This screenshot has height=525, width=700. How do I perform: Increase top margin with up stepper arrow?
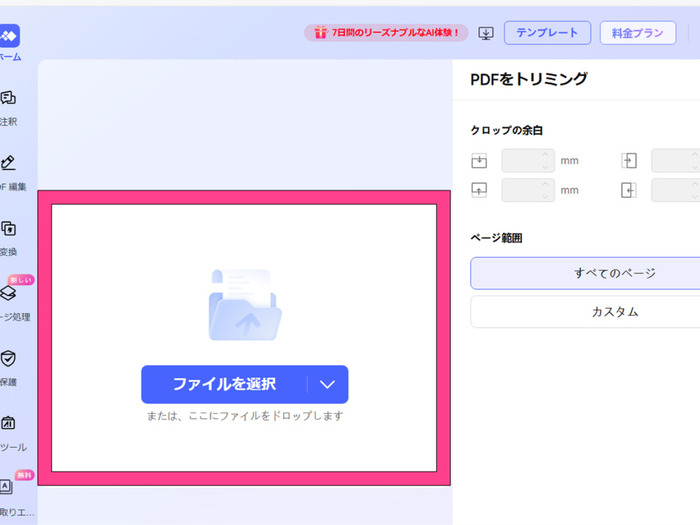(545, 155)
